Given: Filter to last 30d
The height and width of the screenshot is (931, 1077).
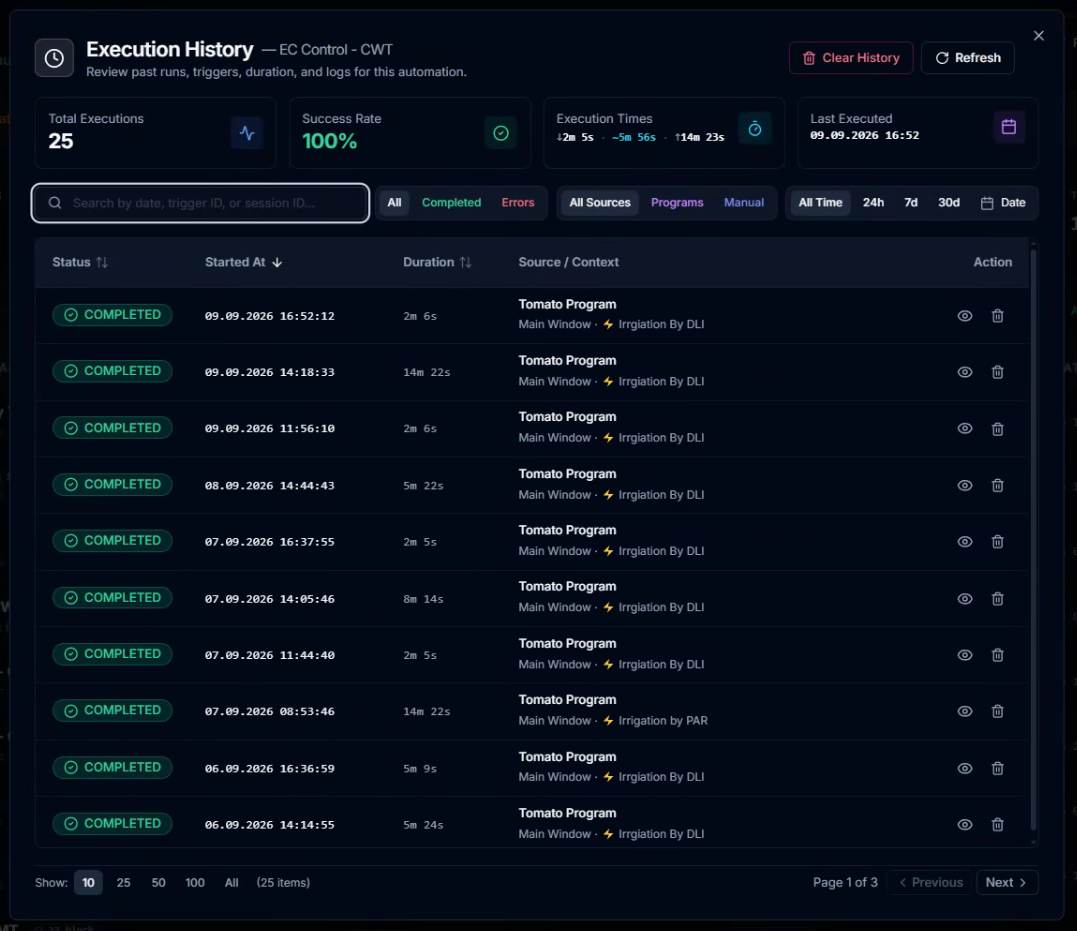Looking at the screenshot, I should 949,203.
